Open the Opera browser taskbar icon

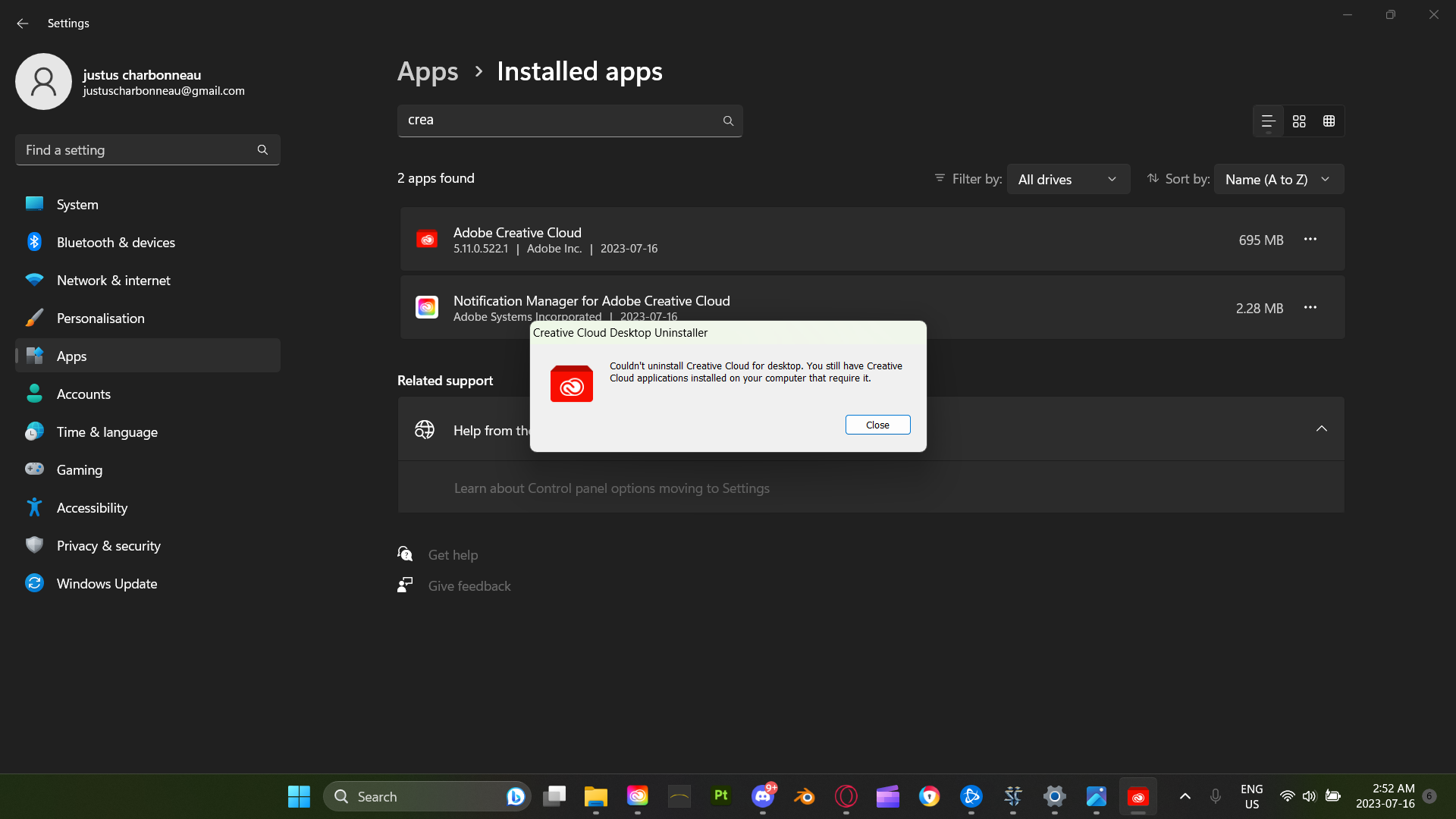pos(847,796)
